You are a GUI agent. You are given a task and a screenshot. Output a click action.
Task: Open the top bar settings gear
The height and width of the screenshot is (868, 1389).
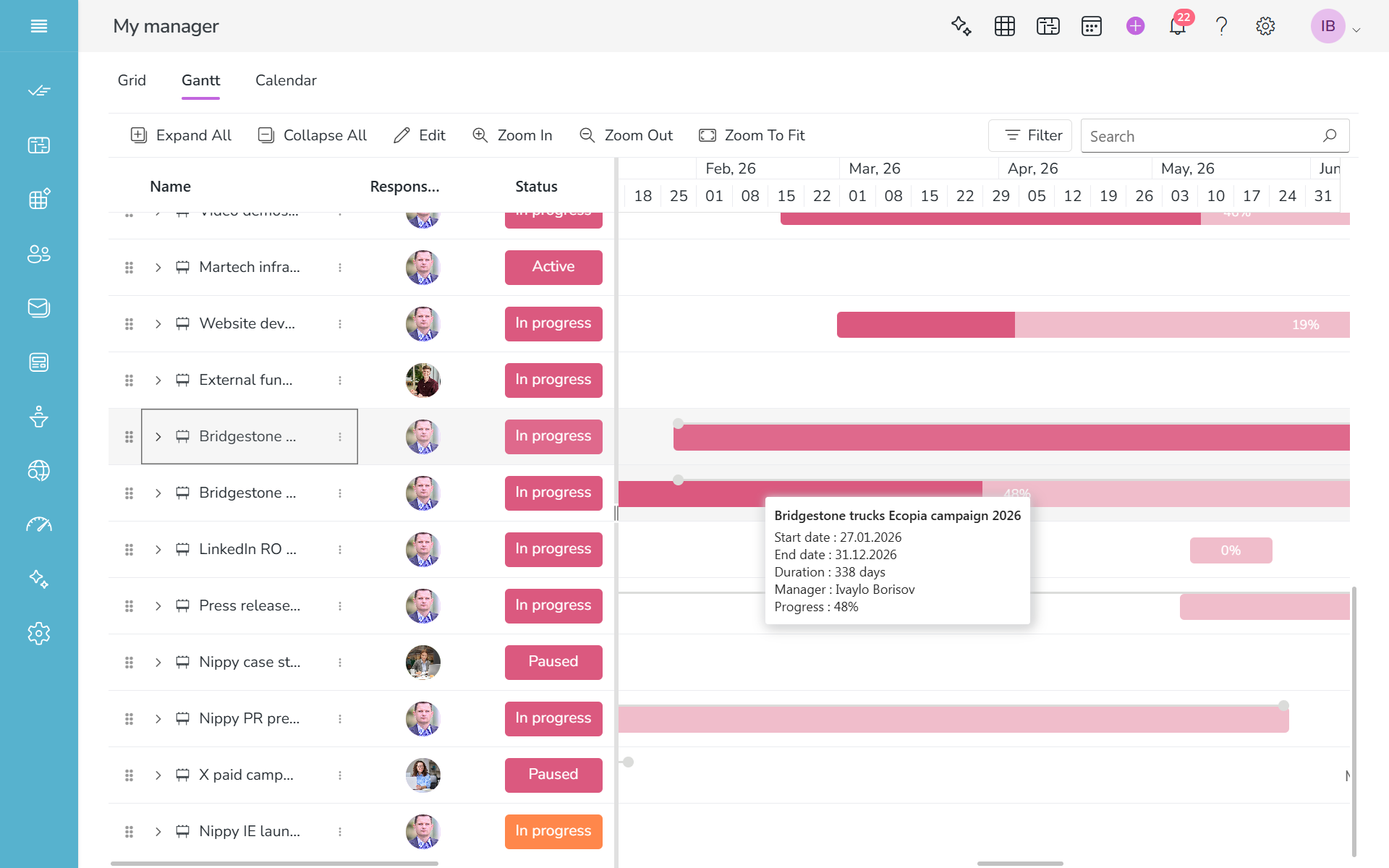click(1265, 26)
